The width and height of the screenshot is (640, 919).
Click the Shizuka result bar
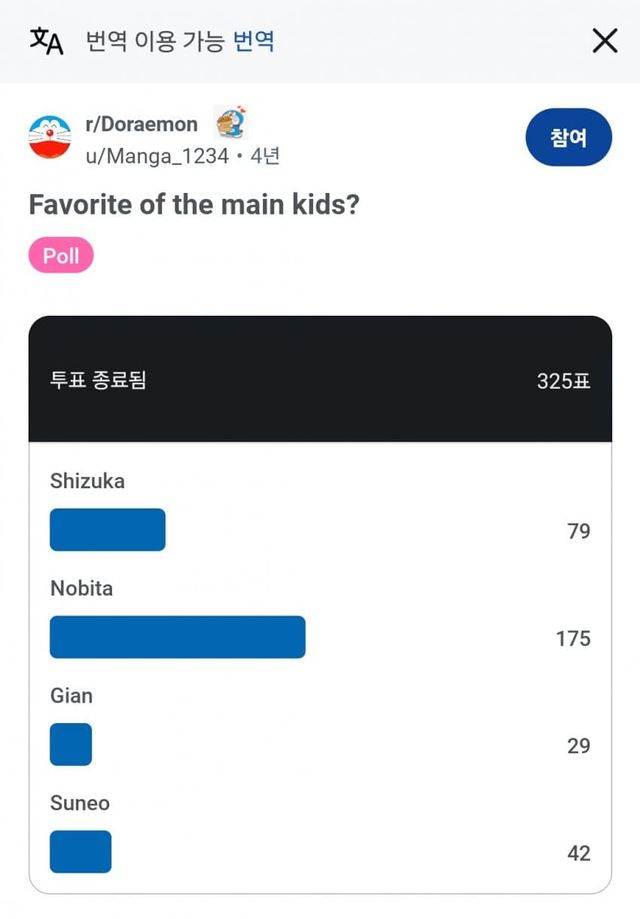(107, 530)
